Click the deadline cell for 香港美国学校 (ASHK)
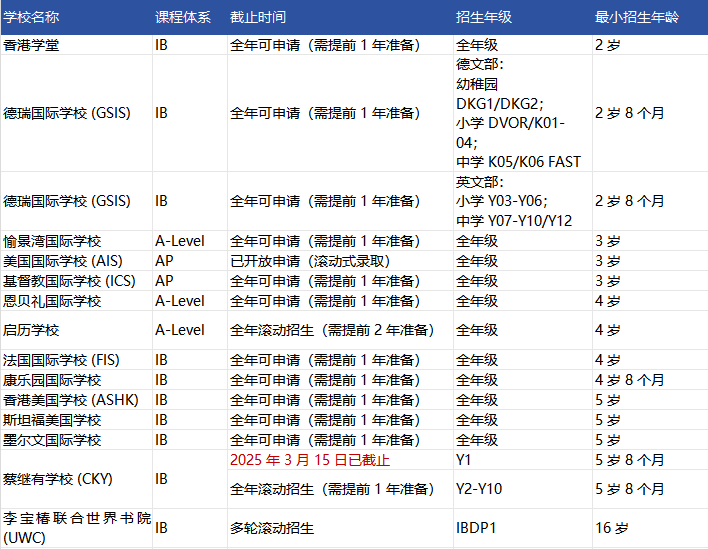The height and width of the screenshot is (549, 708). (x=340, y=400)
